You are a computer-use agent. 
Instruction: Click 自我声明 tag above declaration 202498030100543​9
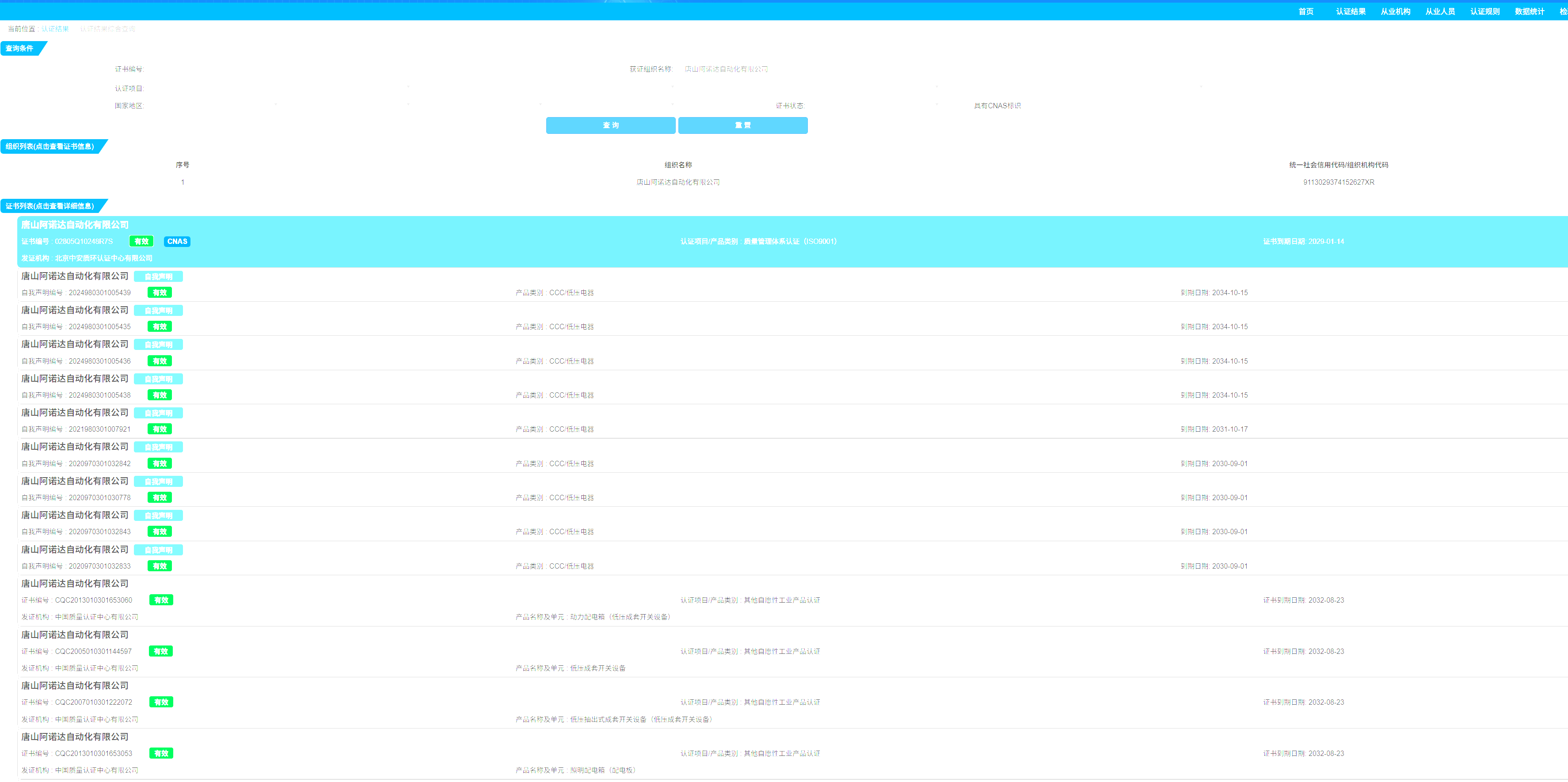click(x=158, y=277)
